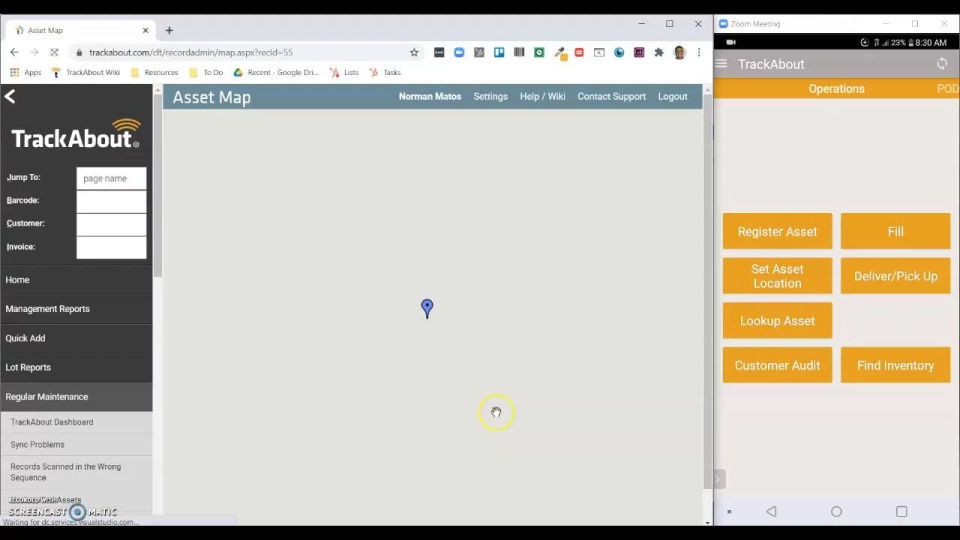Collapse Regular Maintenance section
The width and height of the screenshot is (960, 540).
76,397
